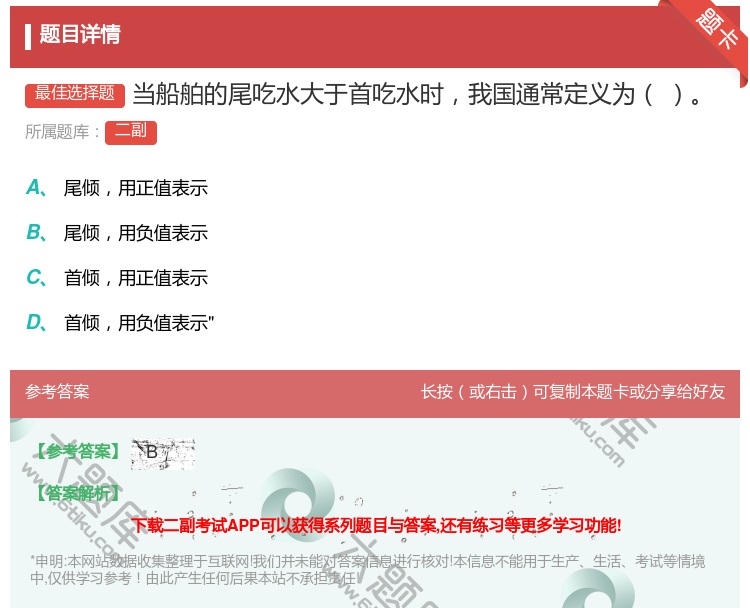Screen dimensions: 750x608
Task: Click the 题目详情 header title
Action: click(x=80, y=35)
